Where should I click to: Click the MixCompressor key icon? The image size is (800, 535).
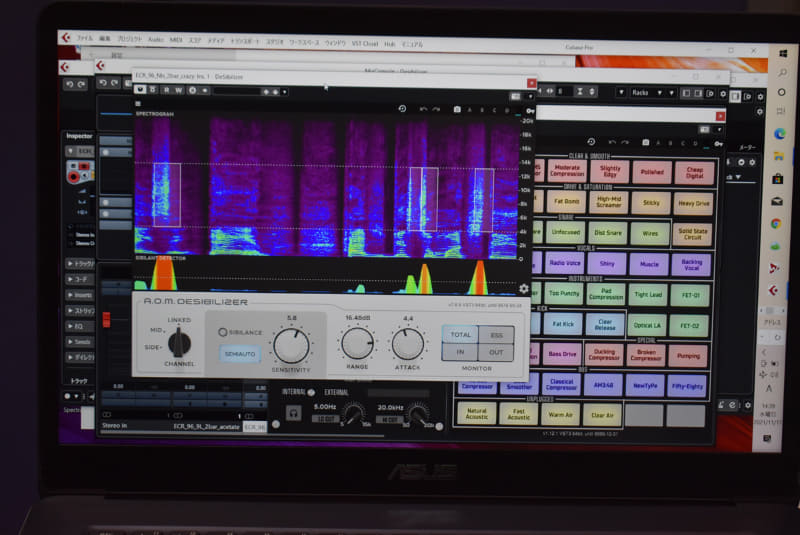click(x=718, y=144)
